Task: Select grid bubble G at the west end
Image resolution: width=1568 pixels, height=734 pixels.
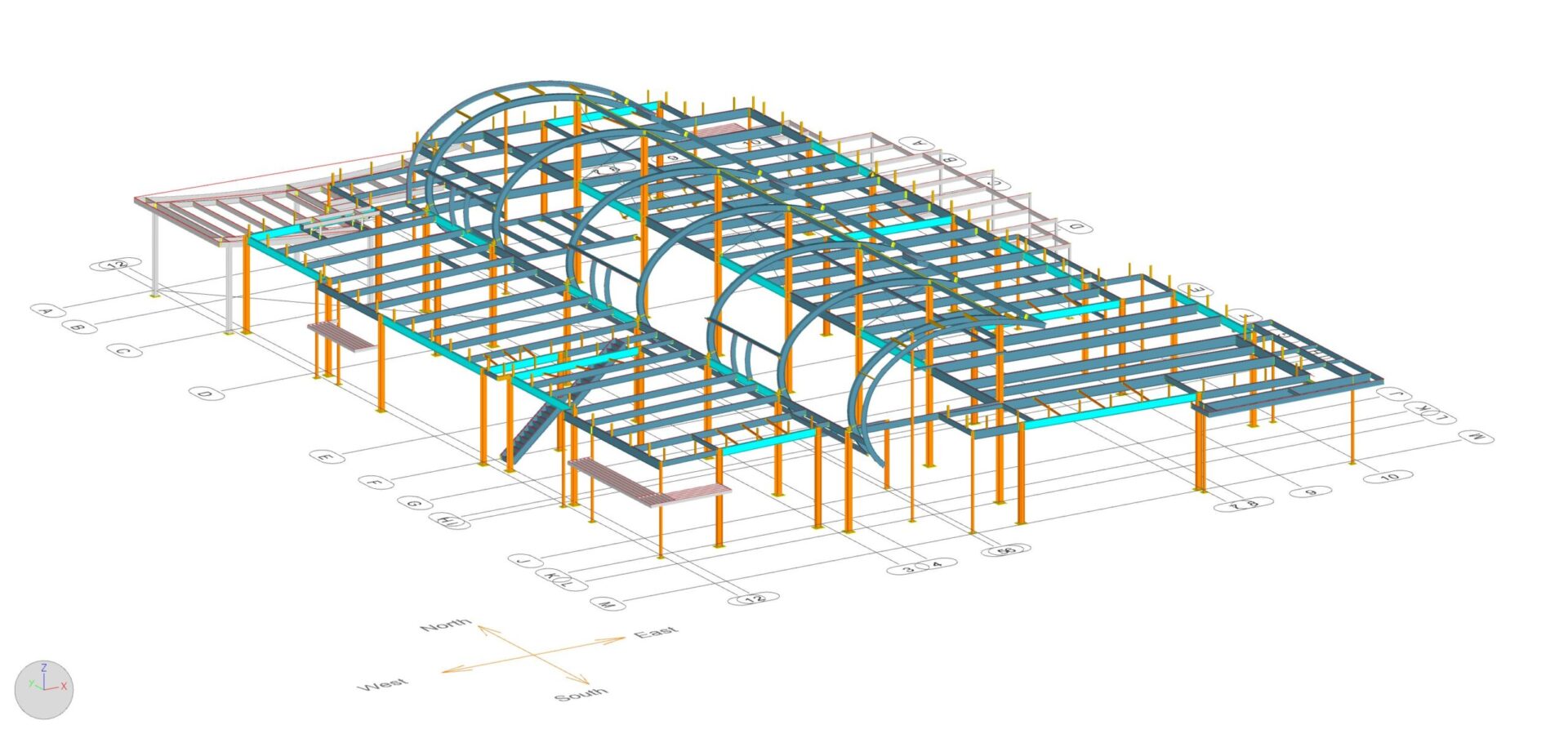Action: [415, 504]
